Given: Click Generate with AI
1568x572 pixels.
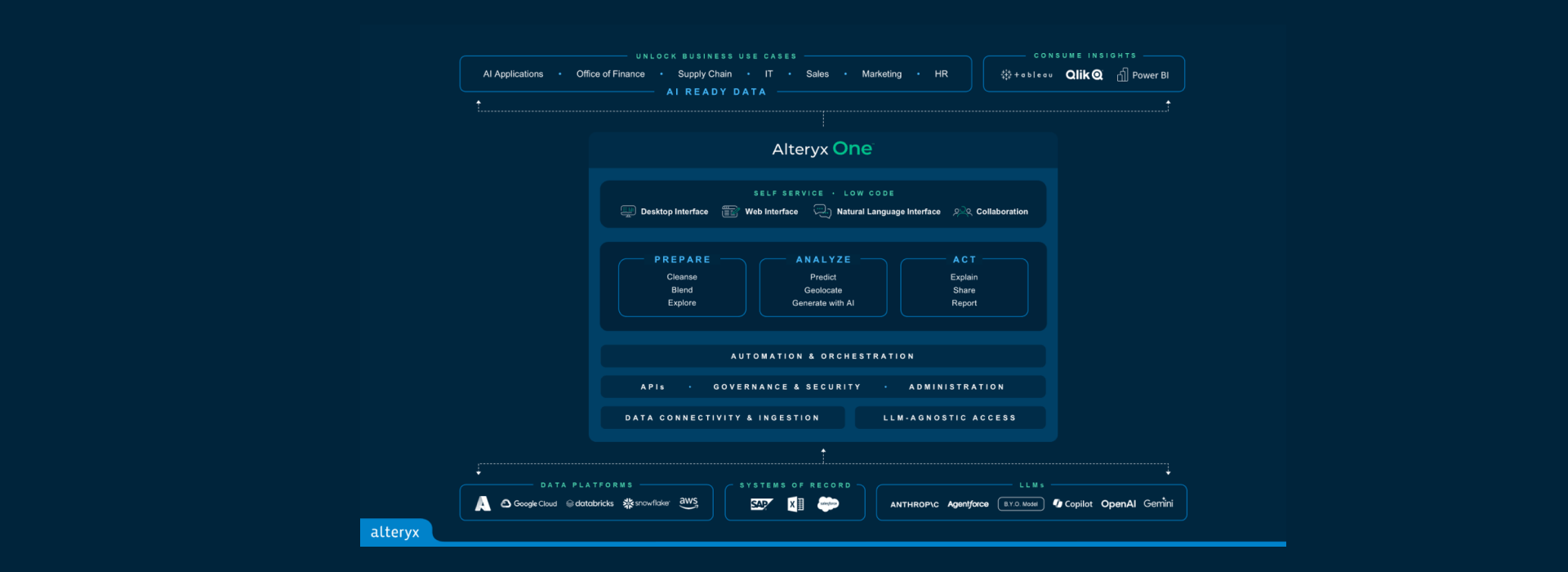Looking at the screenshot, I should (x=823, y=303).
